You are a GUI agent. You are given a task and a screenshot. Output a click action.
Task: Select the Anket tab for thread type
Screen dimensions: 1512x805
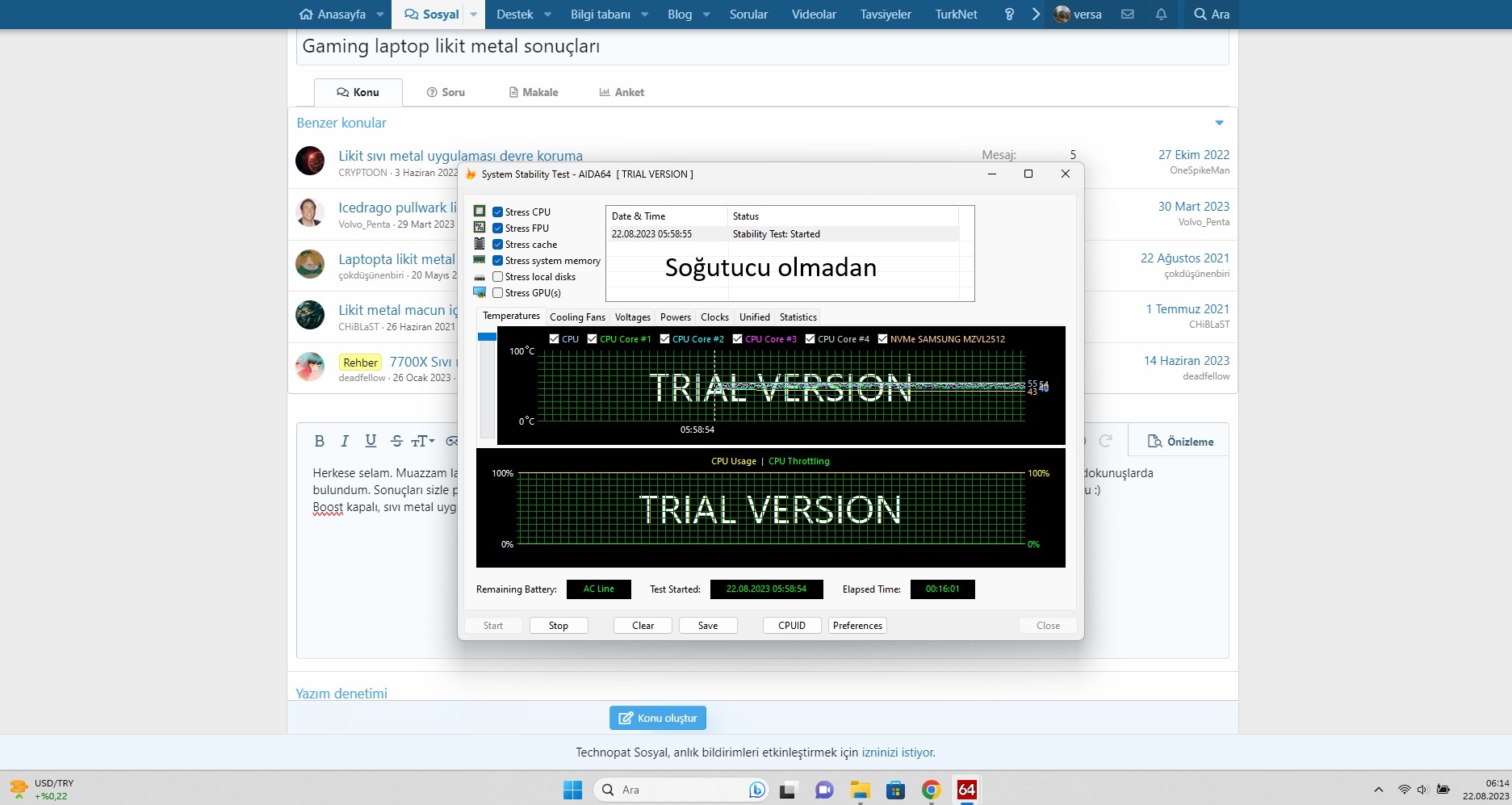pos(621,92)
